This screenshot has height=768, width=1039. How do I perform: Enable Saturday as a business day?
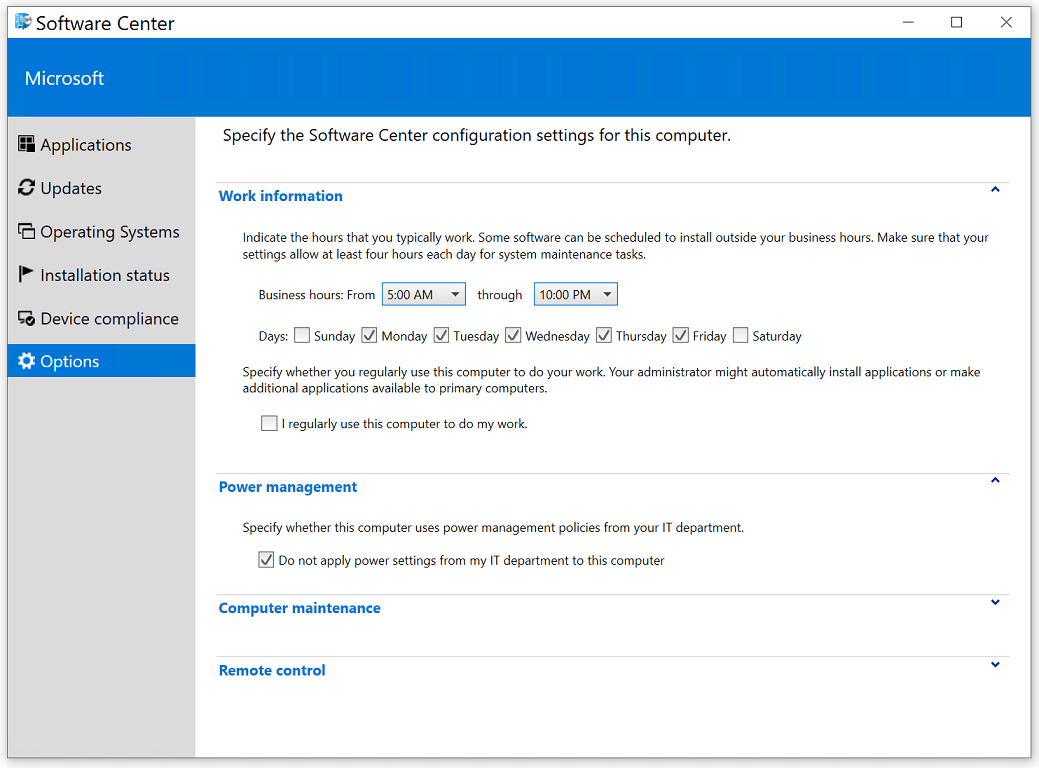click(x=742, y=335)
